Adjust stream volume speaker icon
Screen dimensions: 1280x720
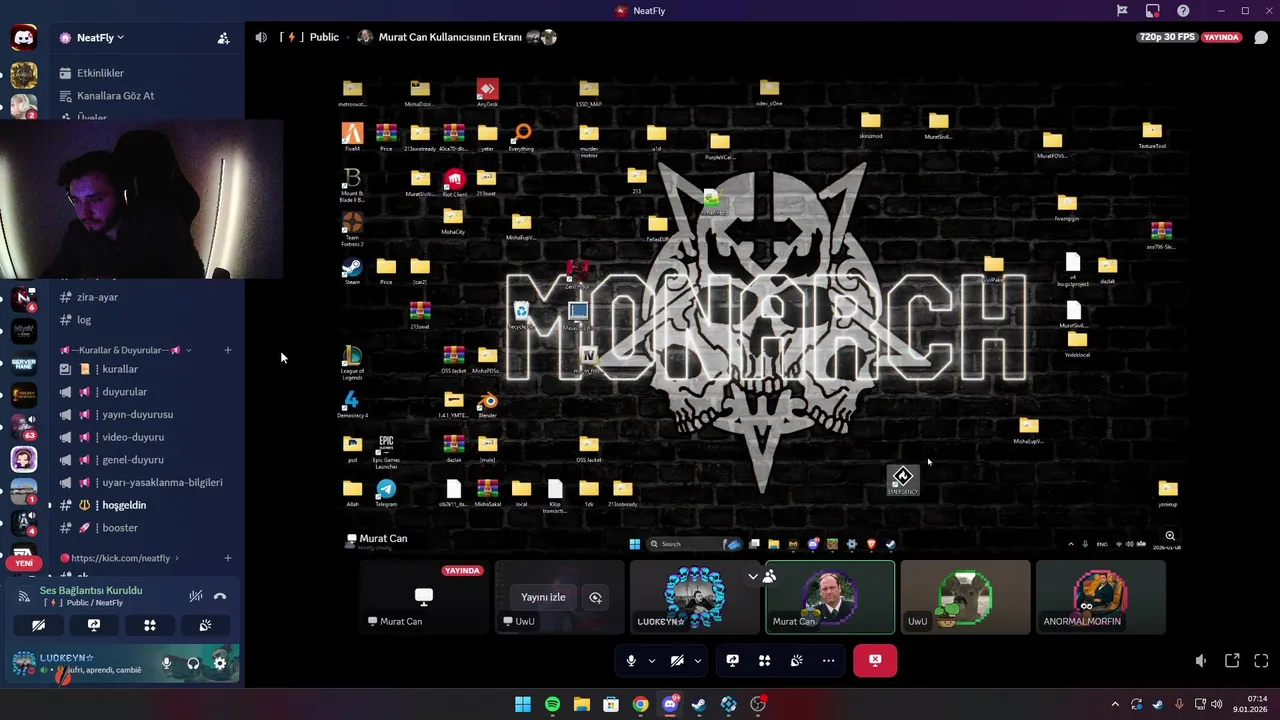click(x=1201, y=661)
